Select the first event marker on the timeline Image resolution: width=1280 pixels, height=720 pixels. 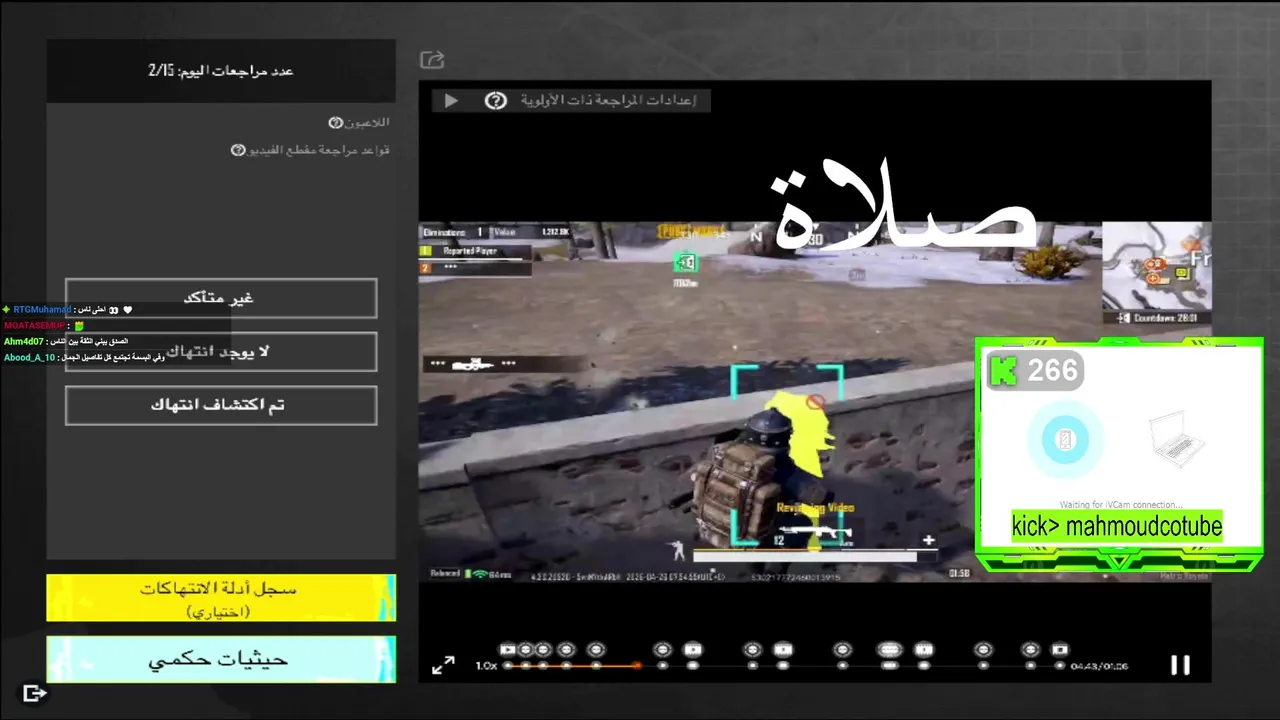(x=508, y=650)
